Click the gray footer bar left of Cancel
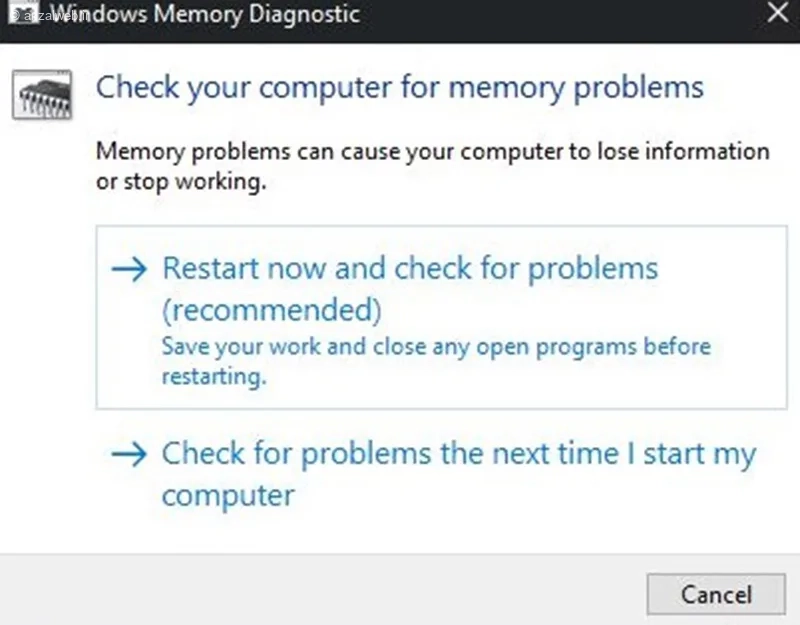The image size is (800, 625). pos(320,592)
